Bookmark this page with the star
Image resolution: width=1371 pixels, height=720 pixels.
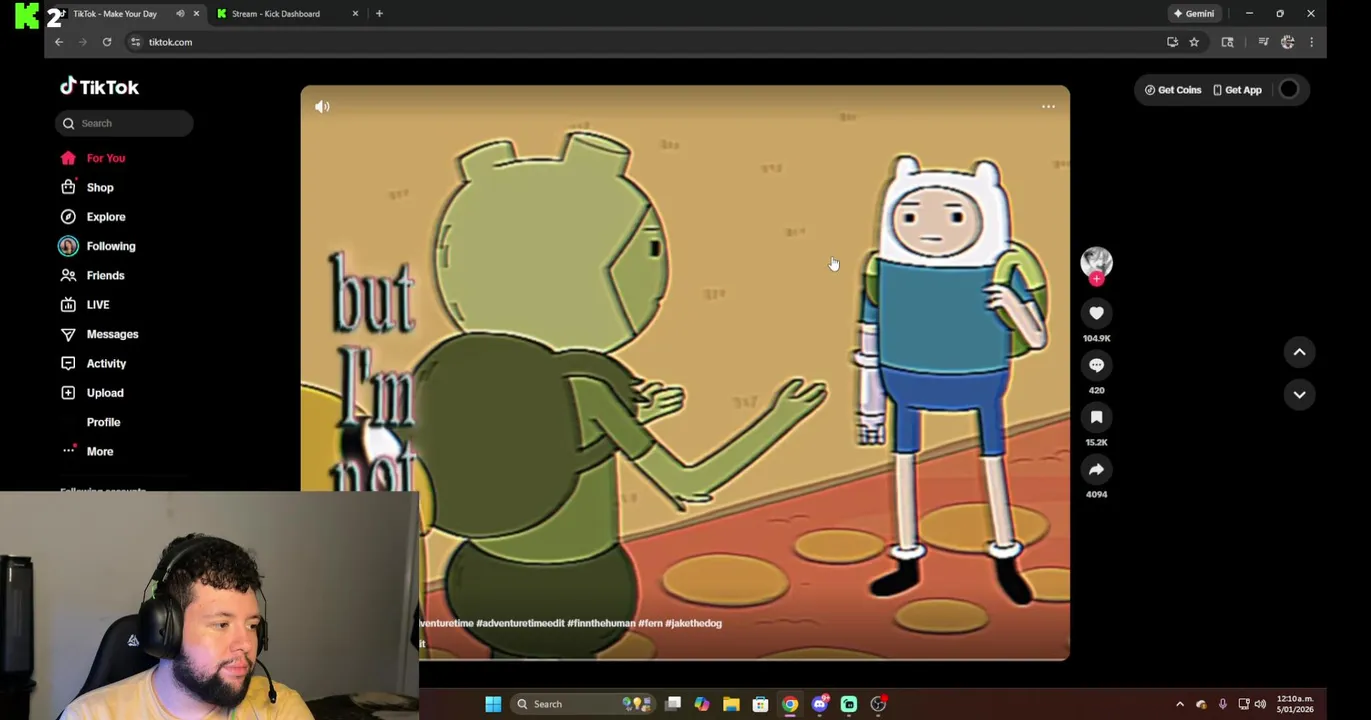pyautogui.click(x=1194, y=42)
